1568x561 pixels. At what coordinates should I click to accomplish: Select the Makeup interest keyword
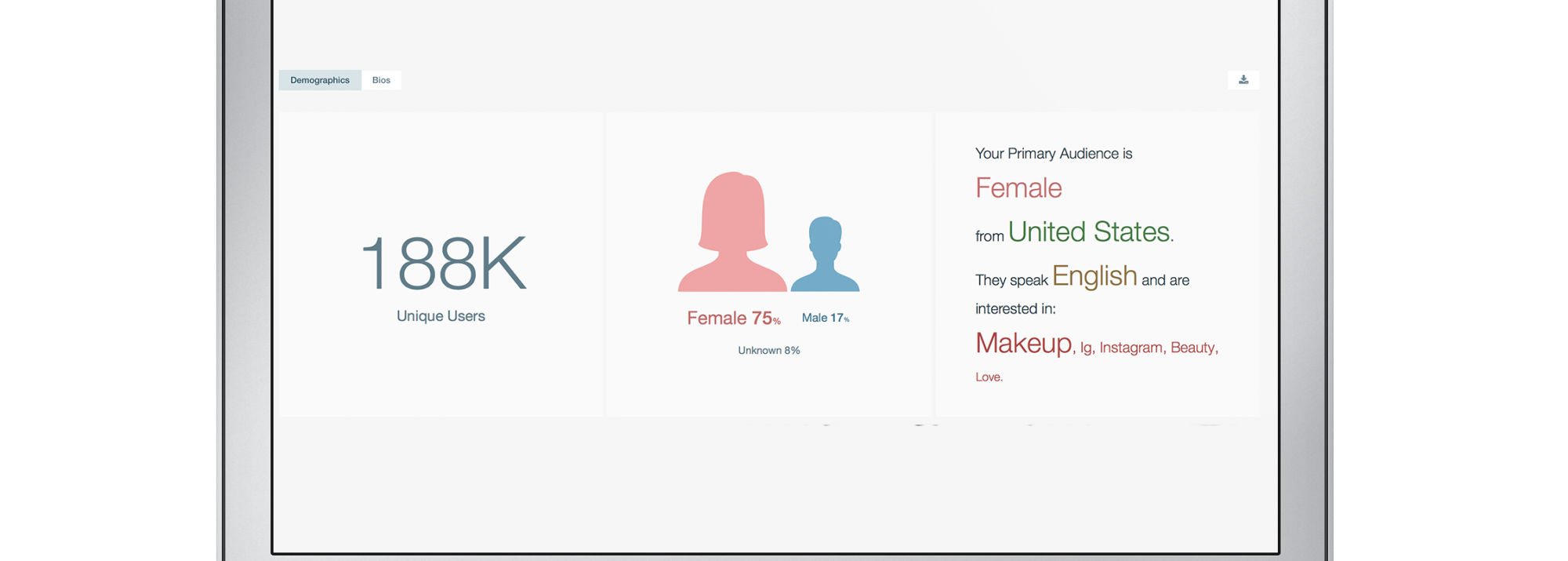[1023, 344]
